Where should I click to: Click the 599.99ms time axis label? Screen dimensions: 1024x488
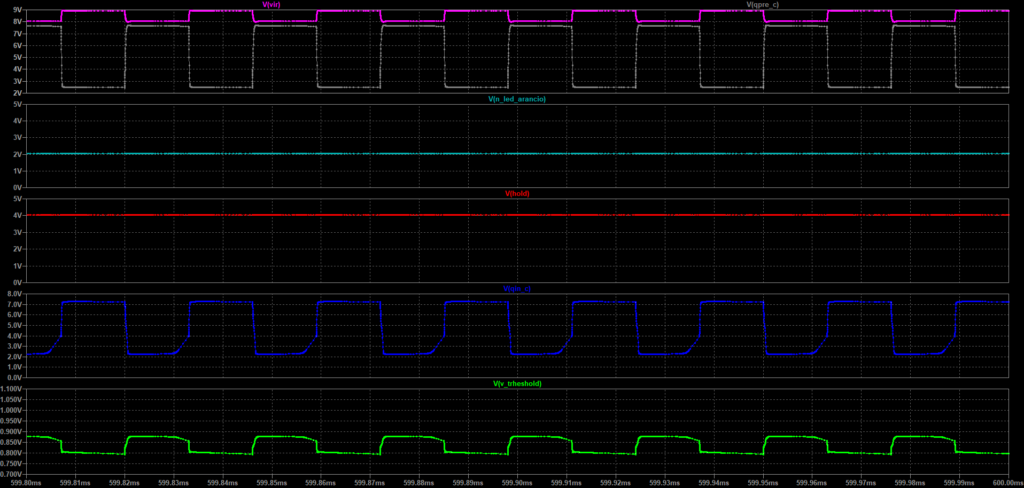coord(959,483)
